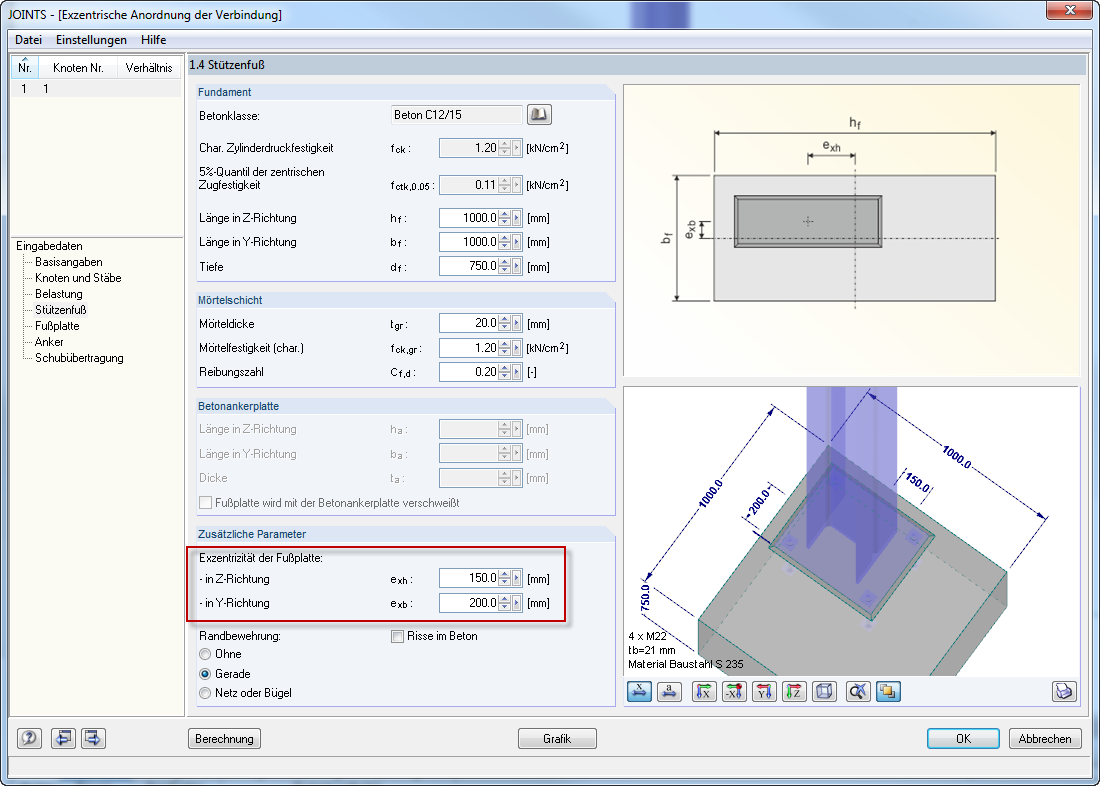Click arrow button beside Reibungszahl field
This screenshot has height=786, width=1100.
(517, 372)
